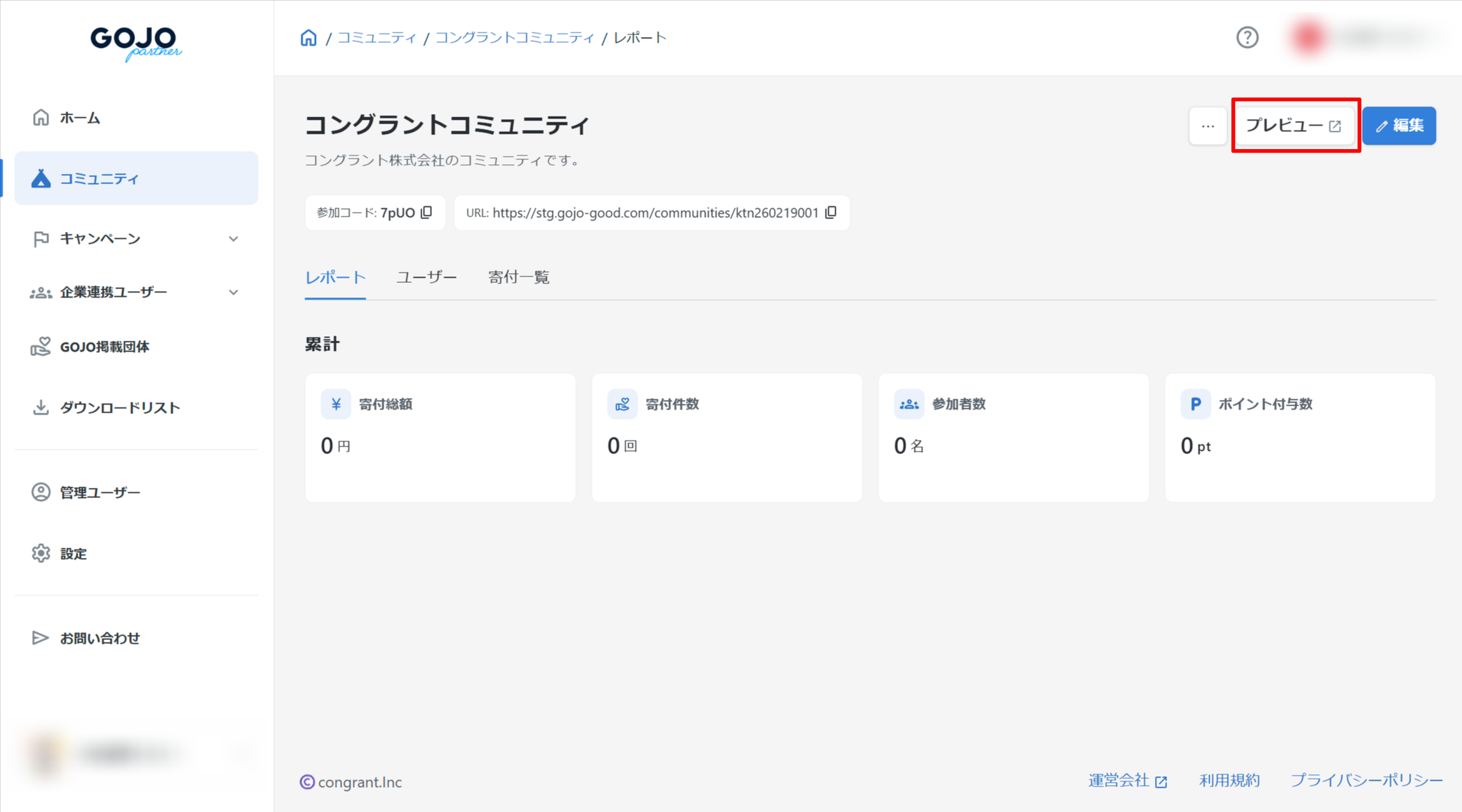Open お問い合わせ in the sidebar
1462x812 pixels.
[x=99, y=638]
